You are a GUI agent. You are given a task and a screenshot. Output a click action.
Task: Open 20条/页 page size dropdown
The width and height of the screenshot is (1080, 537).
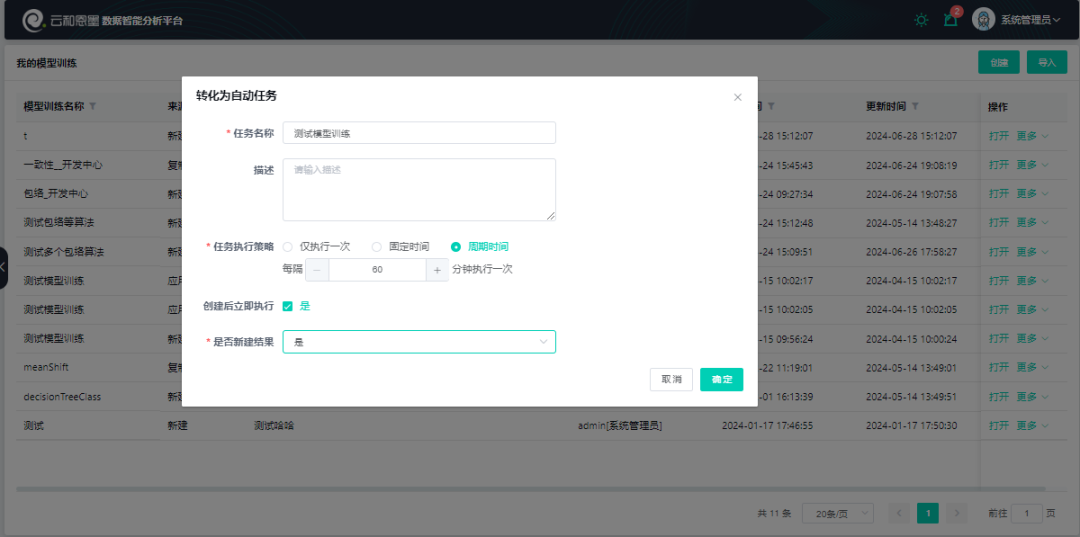[x=838, y=513]
